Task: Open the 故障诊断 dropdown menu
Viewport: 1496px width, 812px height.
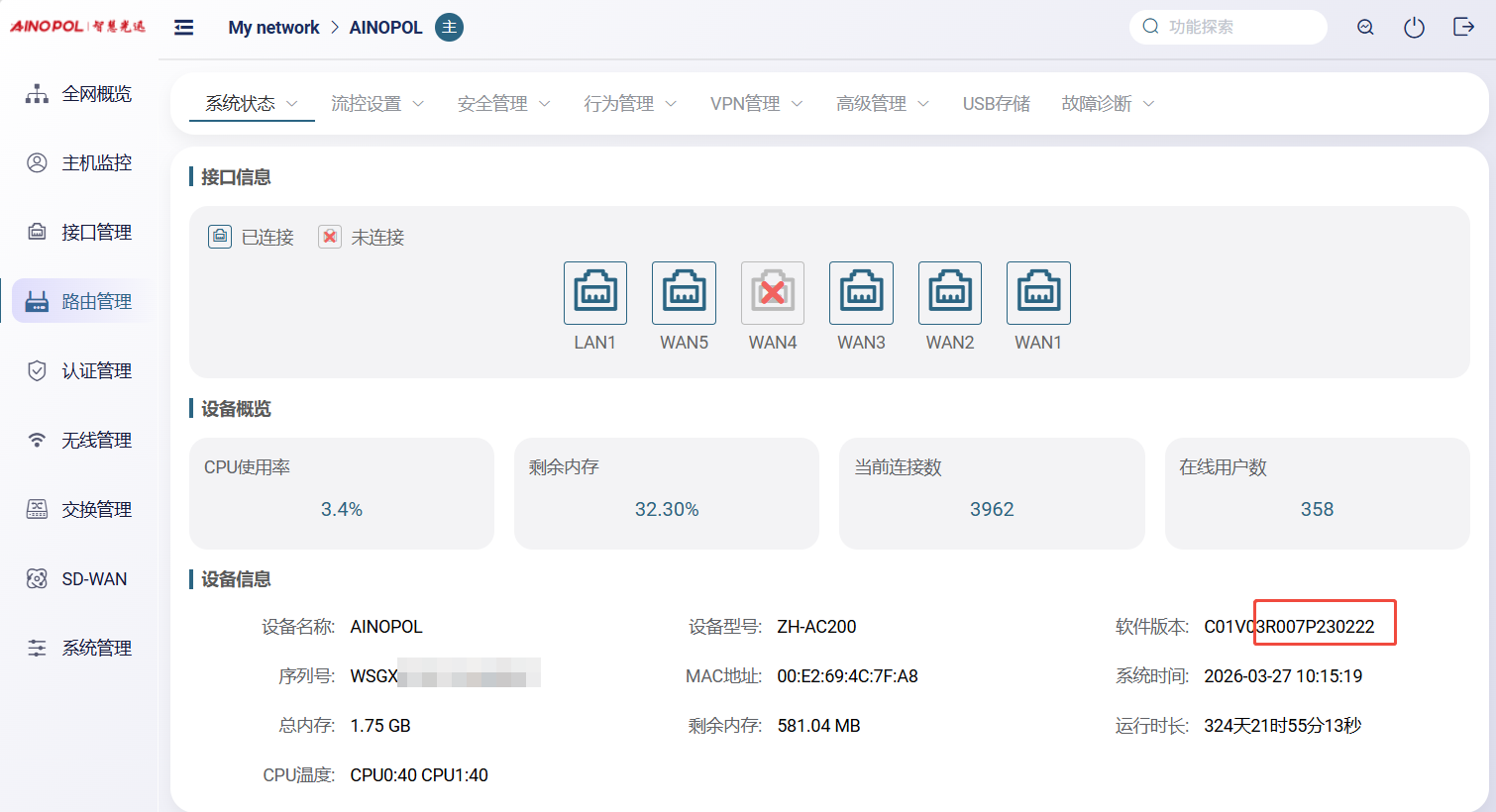Action: click(1107, 104)
